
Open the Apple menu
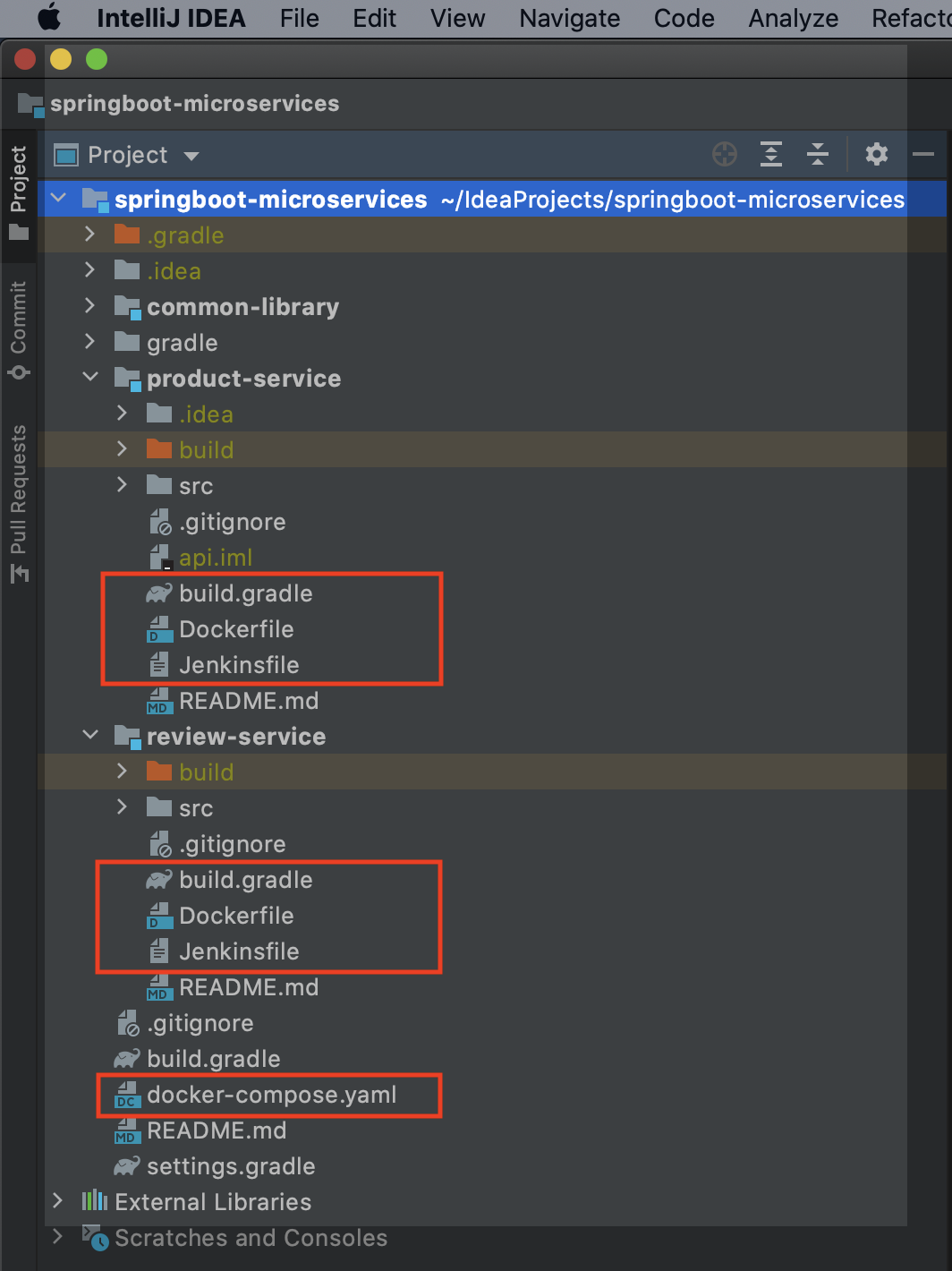49,18
